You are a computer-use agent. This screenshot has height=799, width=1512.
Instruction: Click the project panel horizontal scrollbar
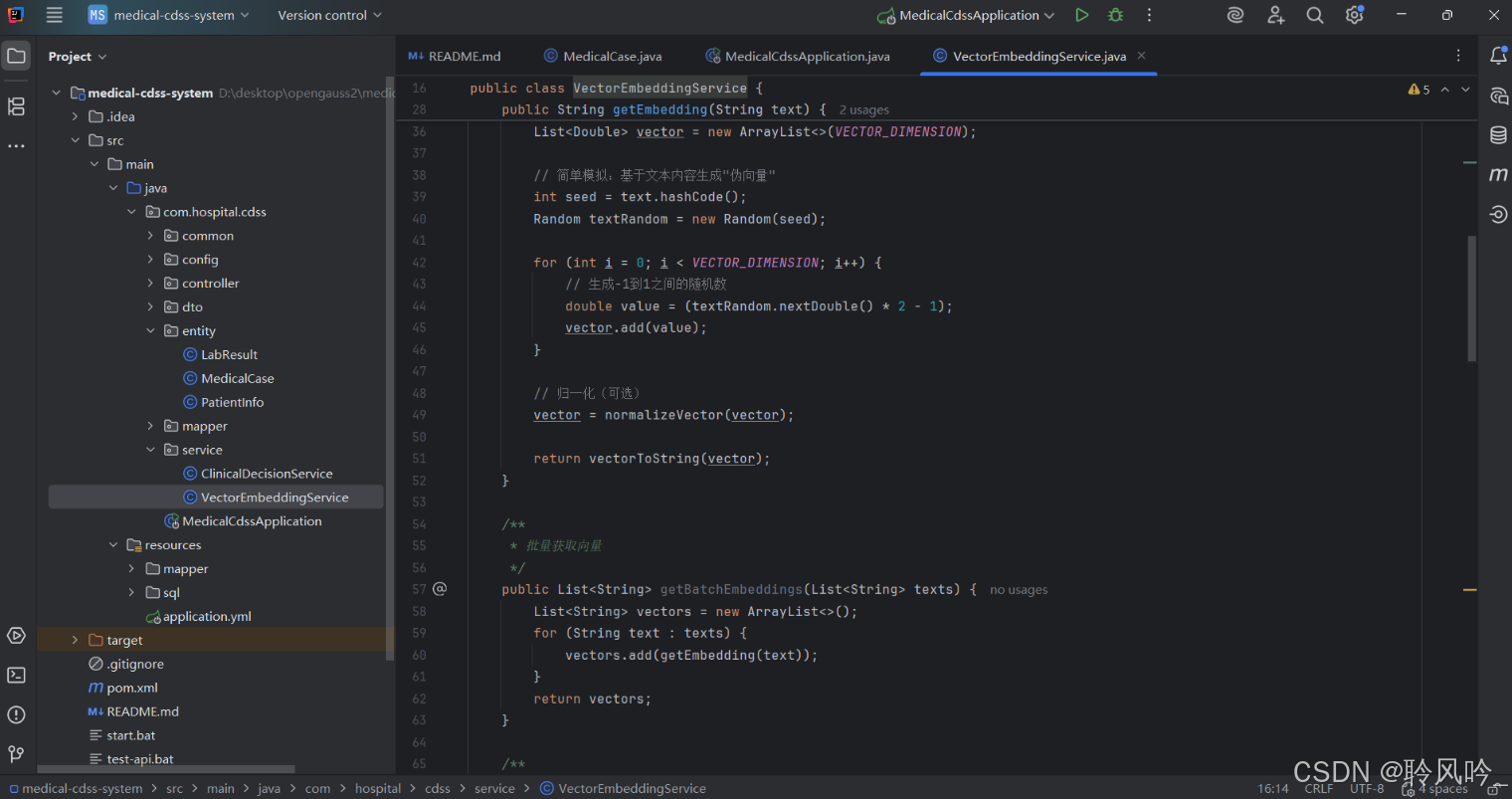[x=166, y=769]
